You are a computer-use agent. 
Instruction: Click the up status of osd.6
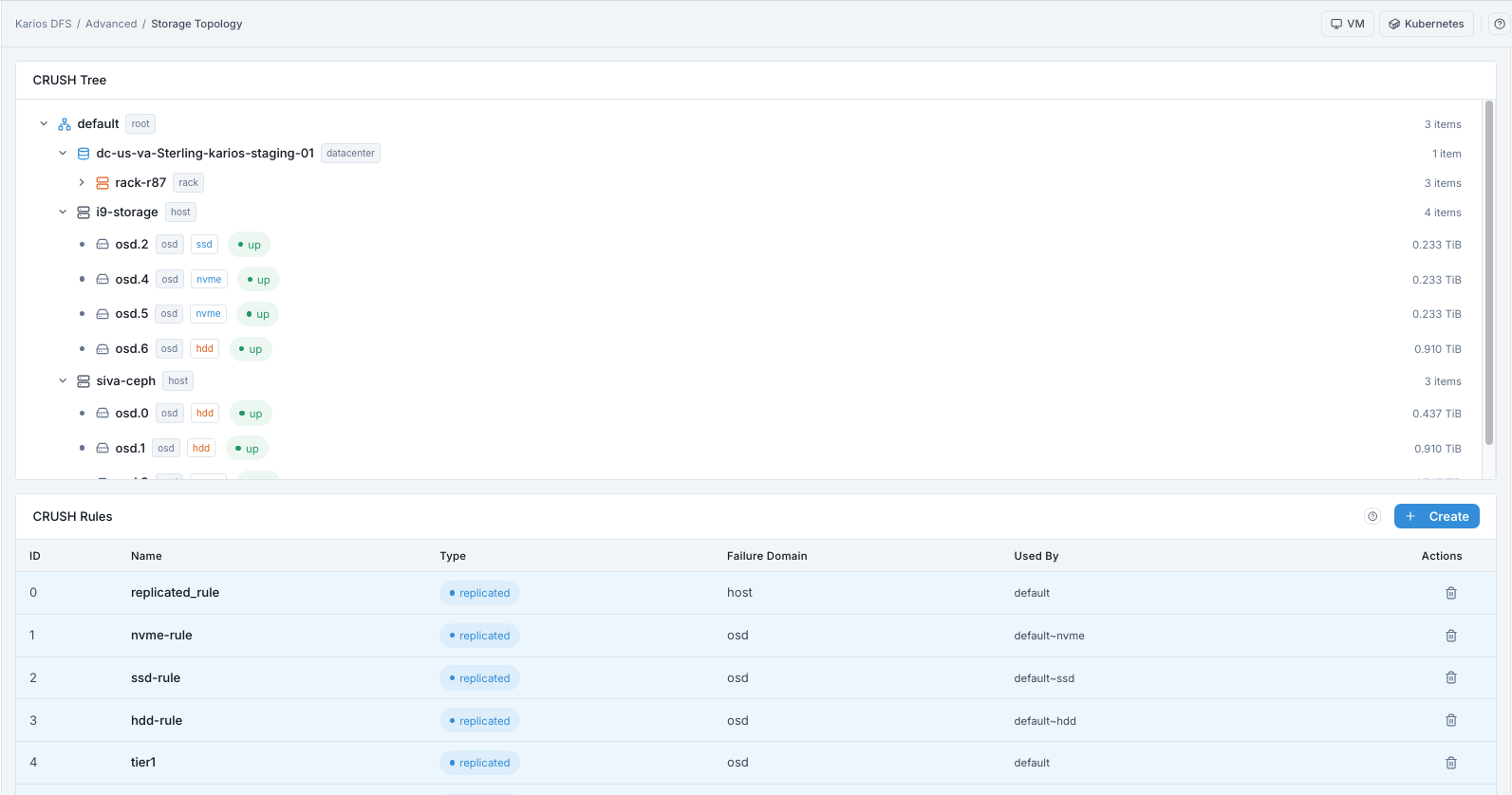(x=251, y=349)
